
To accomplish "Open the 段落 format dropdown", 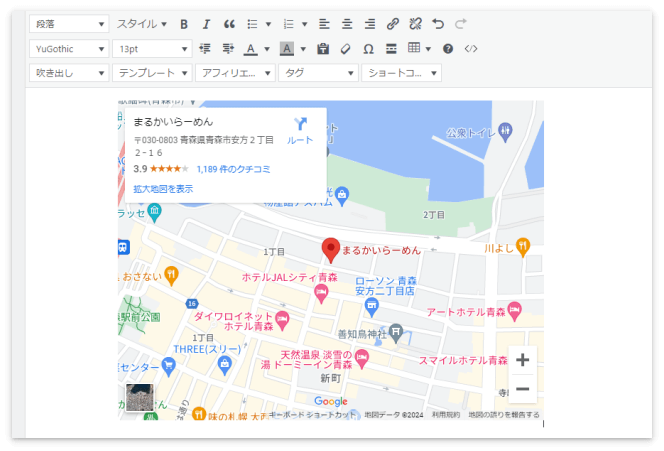I will coord(69,24).
